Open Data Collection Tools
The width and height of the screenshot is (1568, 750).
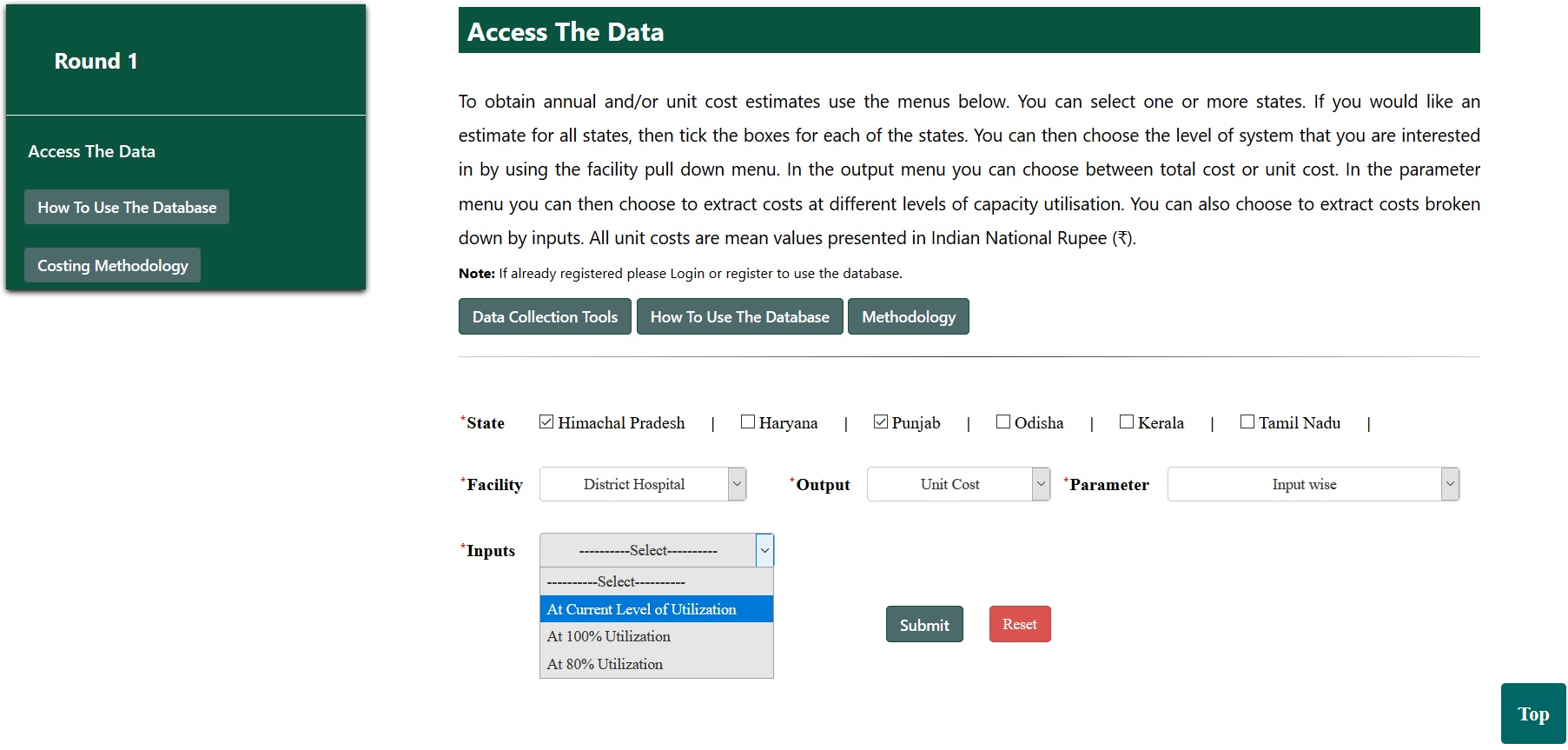pyautogui.click(x=545, y=316)
